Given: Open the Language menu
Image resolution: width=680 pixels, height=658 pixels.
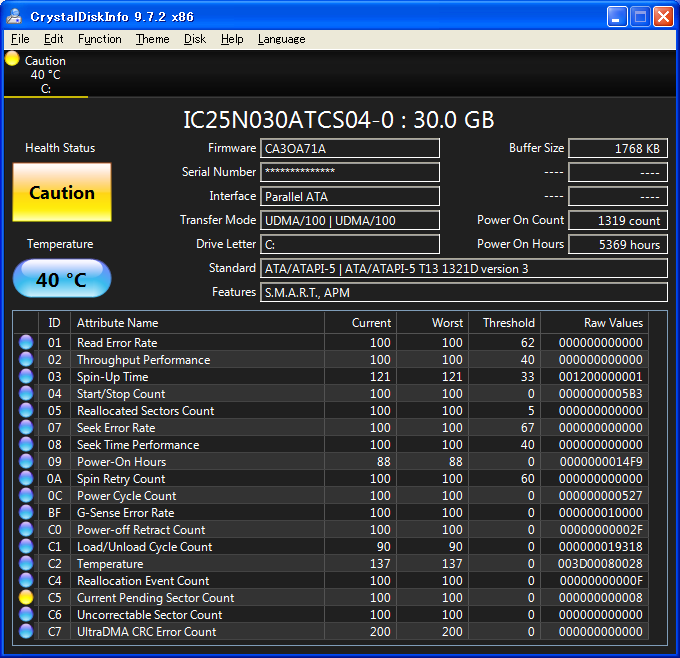Looking at the screenshot, I should pyautogui.click(x=281, y=39).
